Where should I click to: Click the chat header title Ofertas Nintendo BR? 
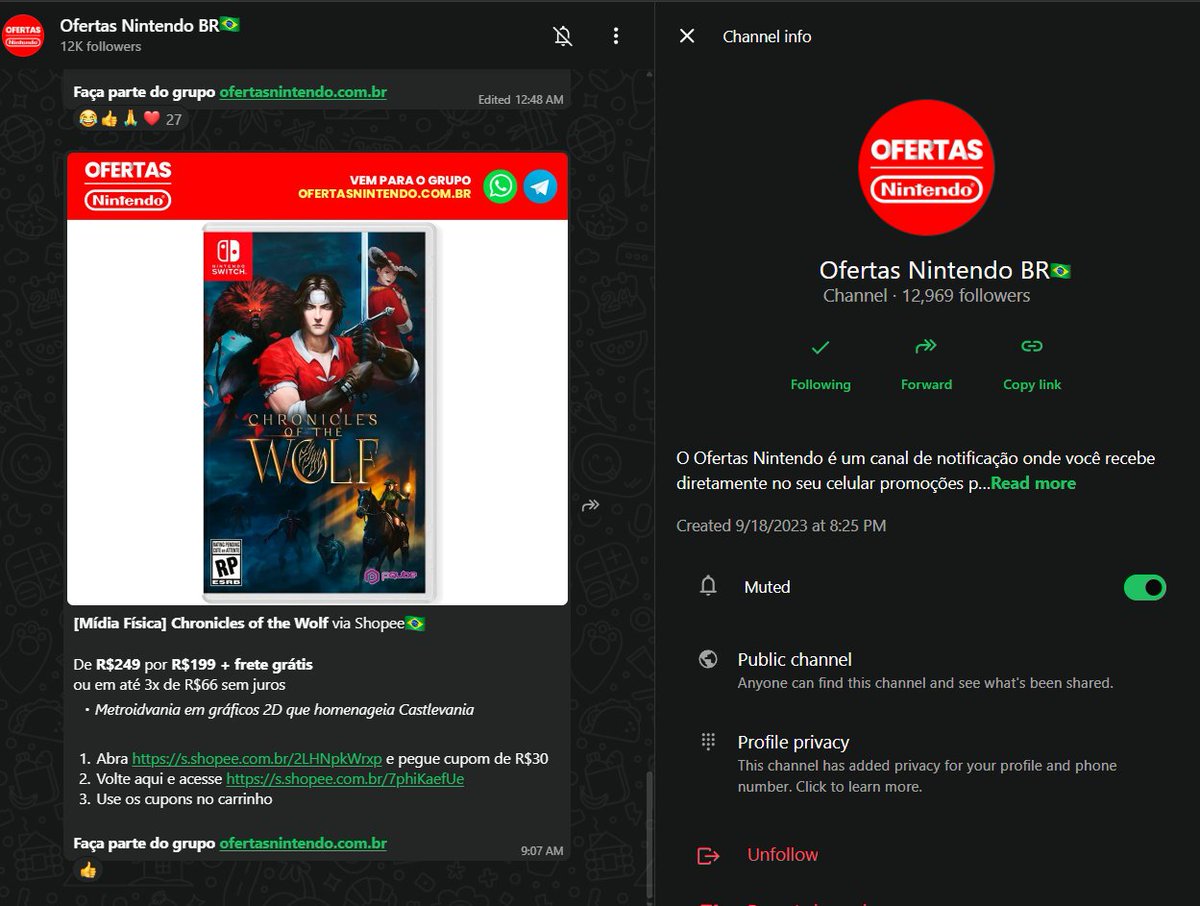[x=150, y=25]
